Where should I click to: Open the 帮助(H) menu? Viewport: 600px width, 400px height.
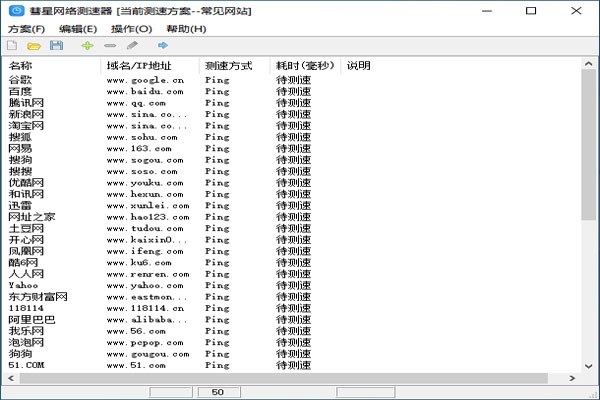click(x=186, y=29)
